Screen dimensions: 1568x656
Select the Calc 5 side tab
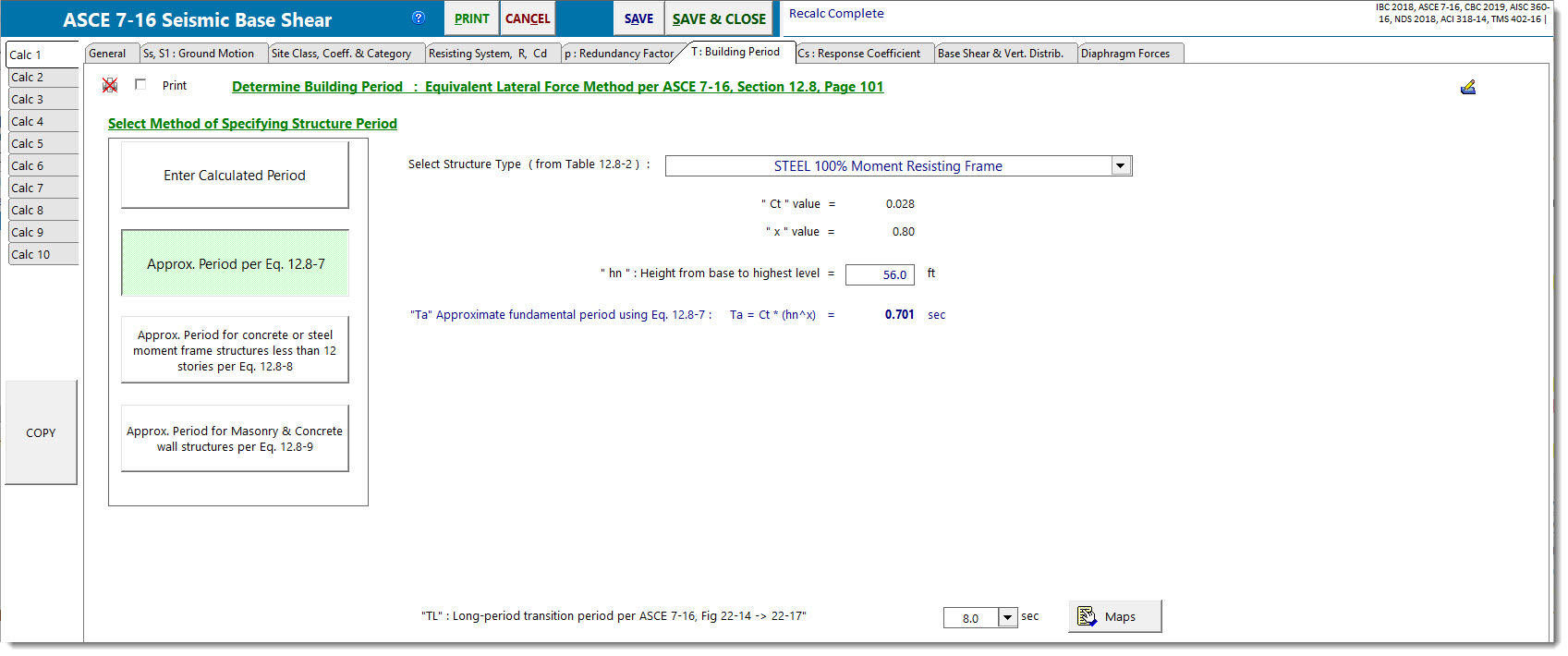42,143
